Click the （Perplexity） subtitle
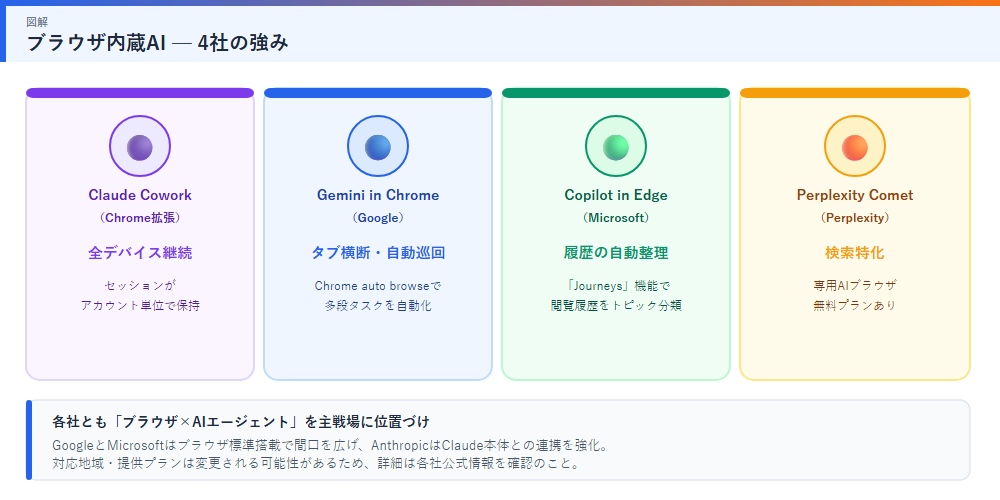1000x500 pixels. click(x=855, y=217)
